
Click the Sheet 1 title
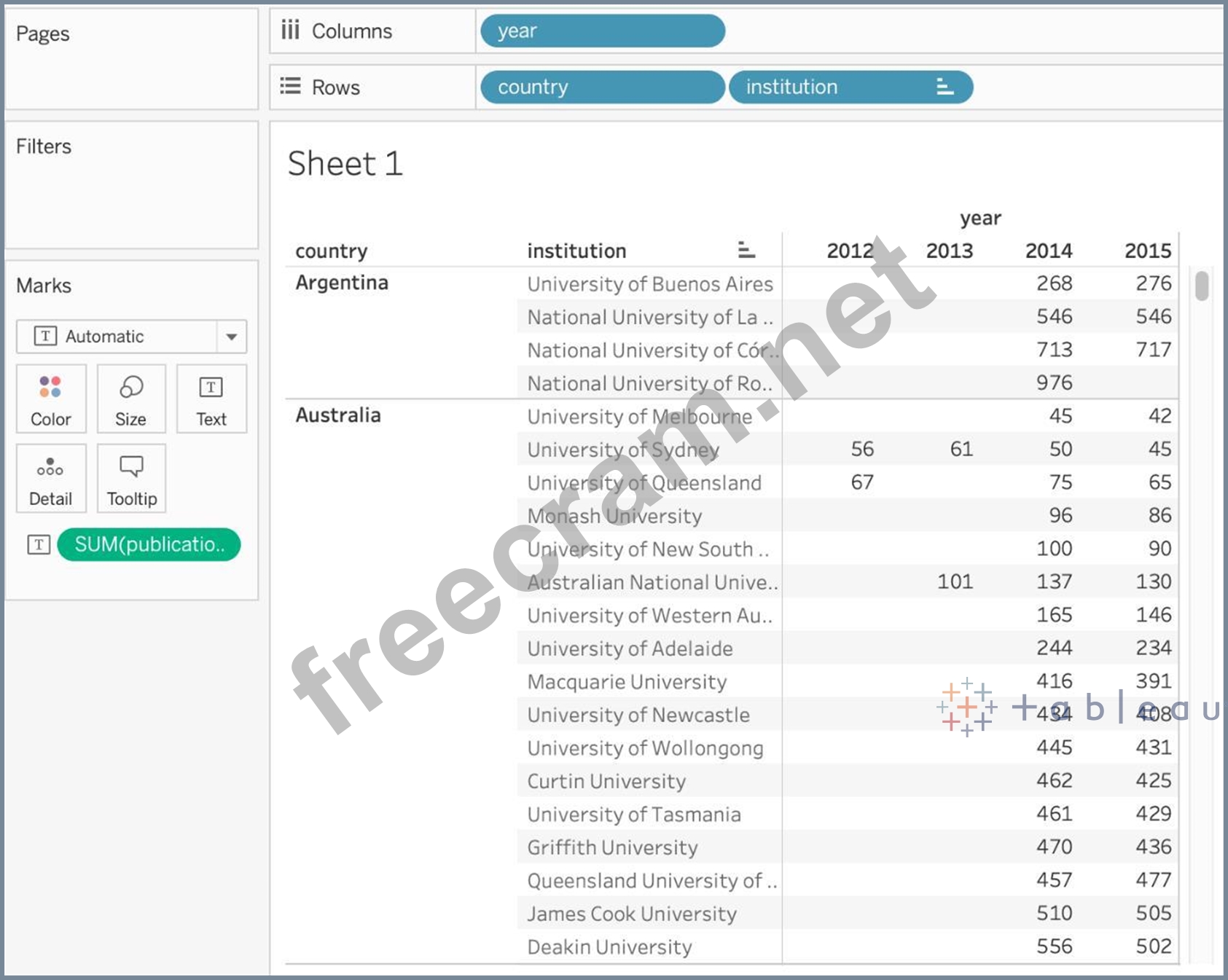tap(345, 163)
